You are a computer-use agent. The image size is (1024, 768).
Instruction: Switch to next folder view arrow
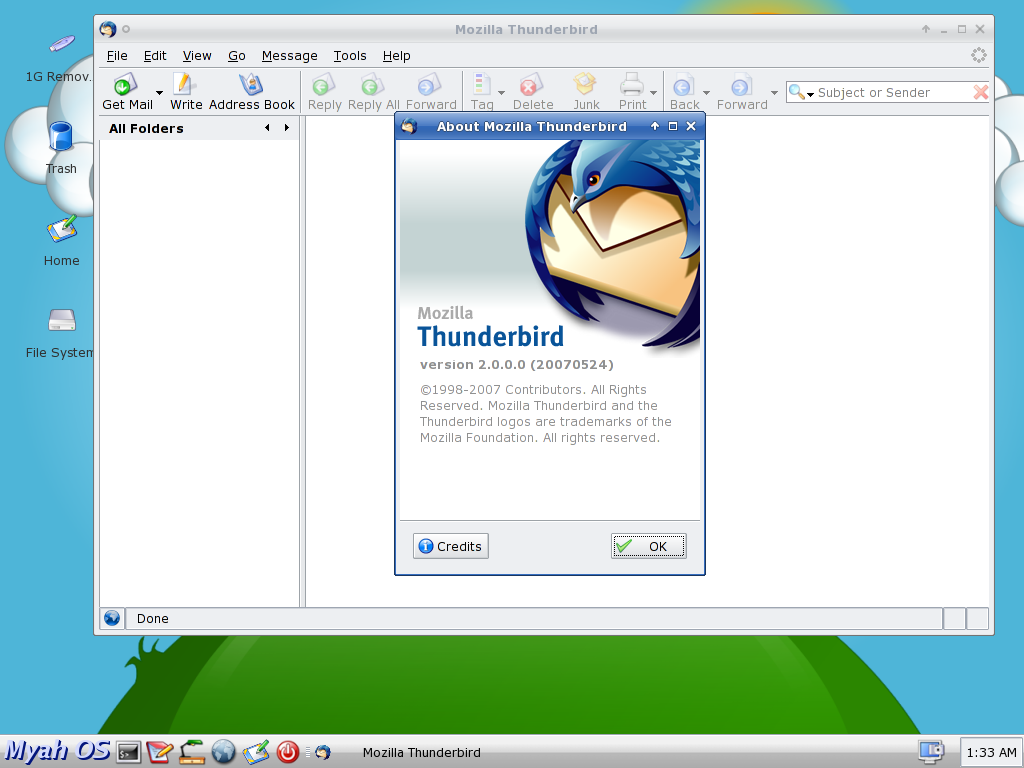click(286, 128)
